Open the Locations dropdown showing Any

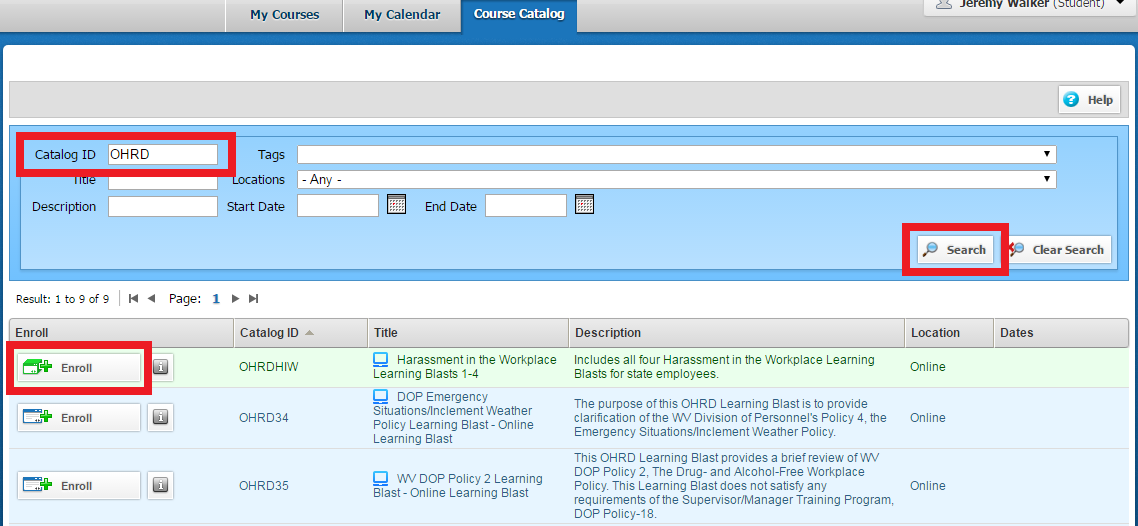tap(676, 179)
